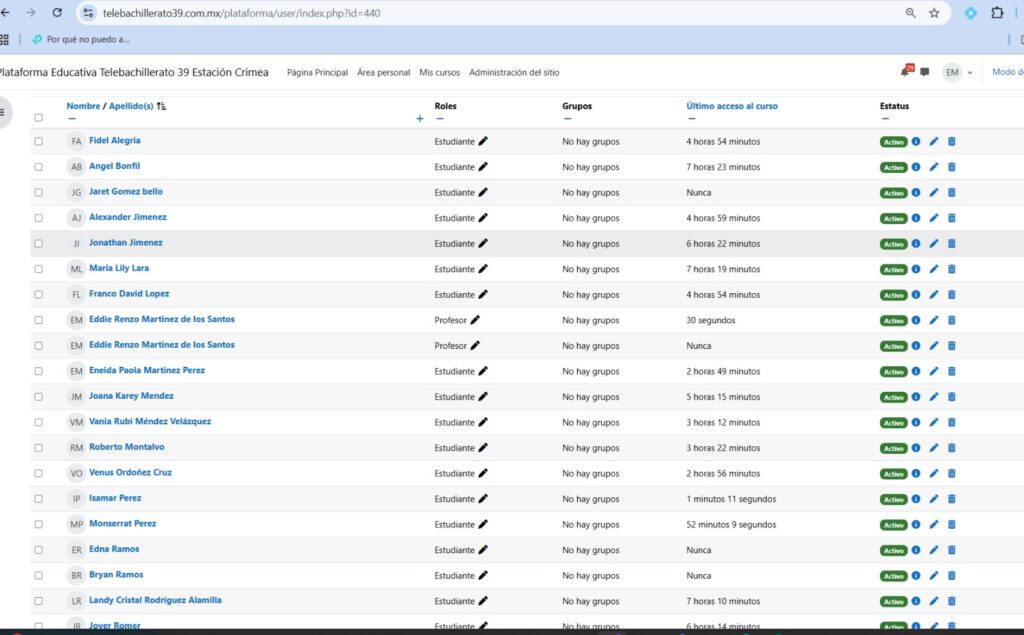Open Administración del sitio menu item
Screen dimensions: 1024x635
pyautogui.click(x=514, y=73)
